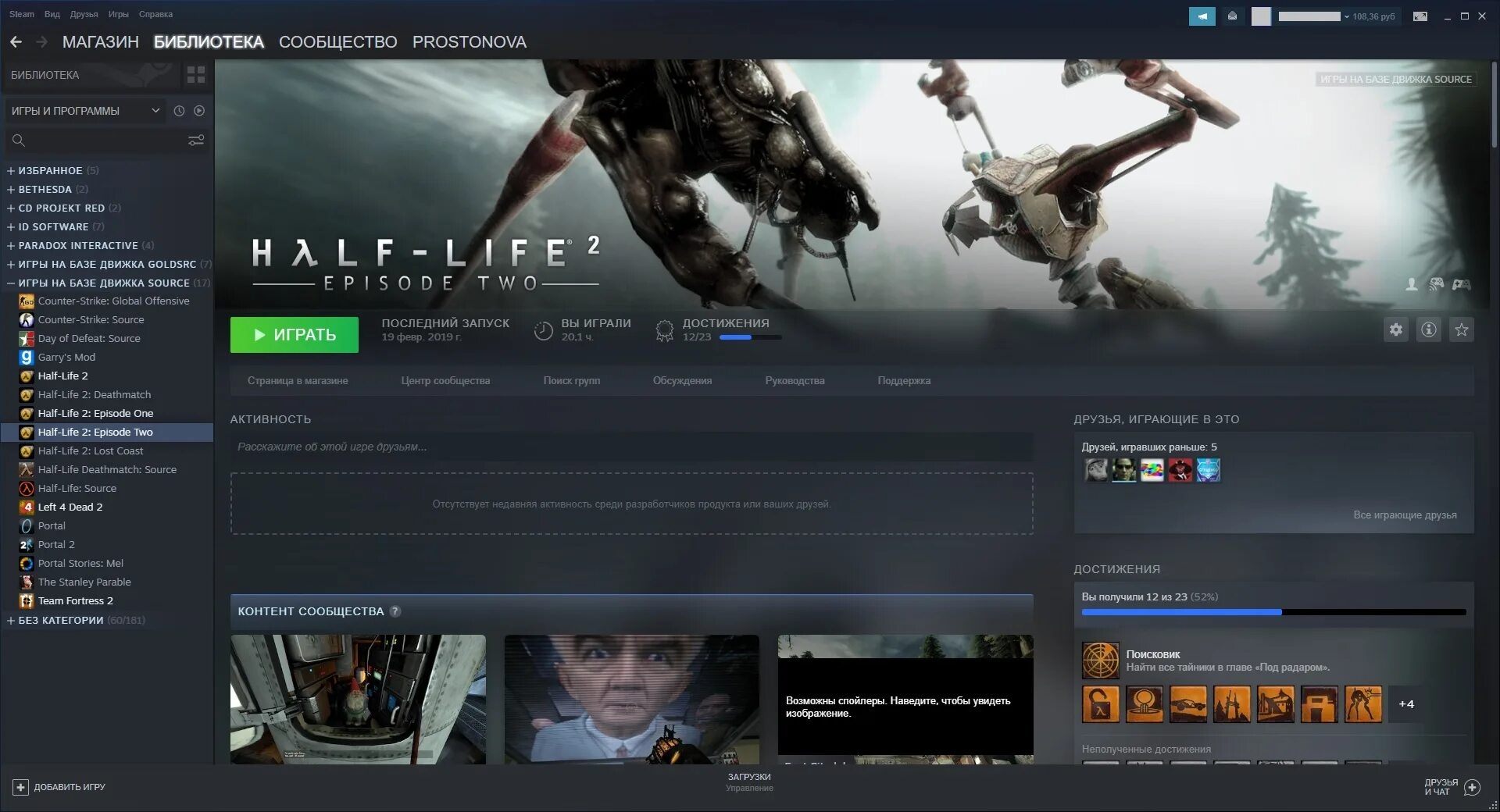
Task: Expand the CD PROJEKT RED collection
Action: click(11, 208)
